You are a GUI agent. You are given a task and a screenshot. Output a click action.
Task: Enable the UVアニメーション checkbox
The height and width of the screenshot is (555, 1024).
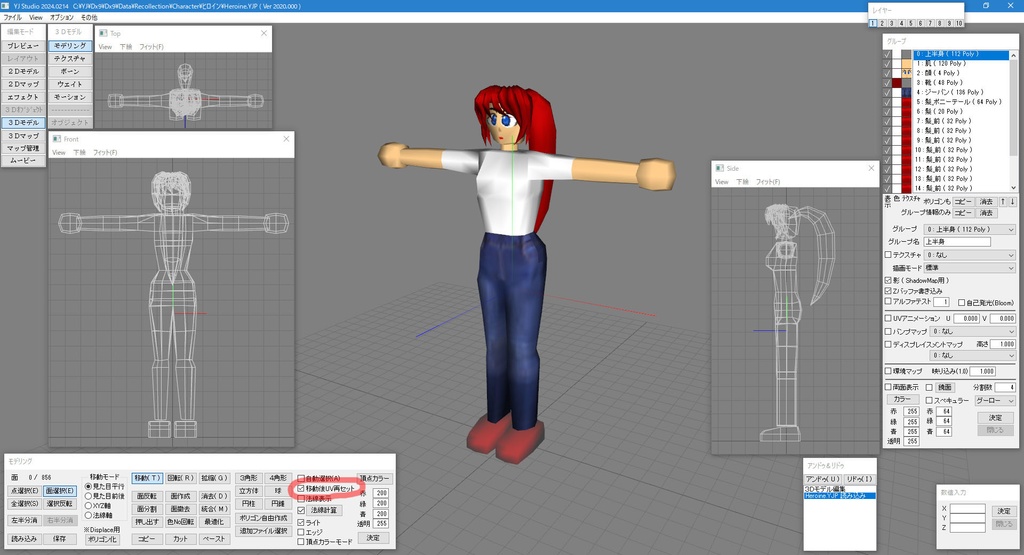(888, 319)
